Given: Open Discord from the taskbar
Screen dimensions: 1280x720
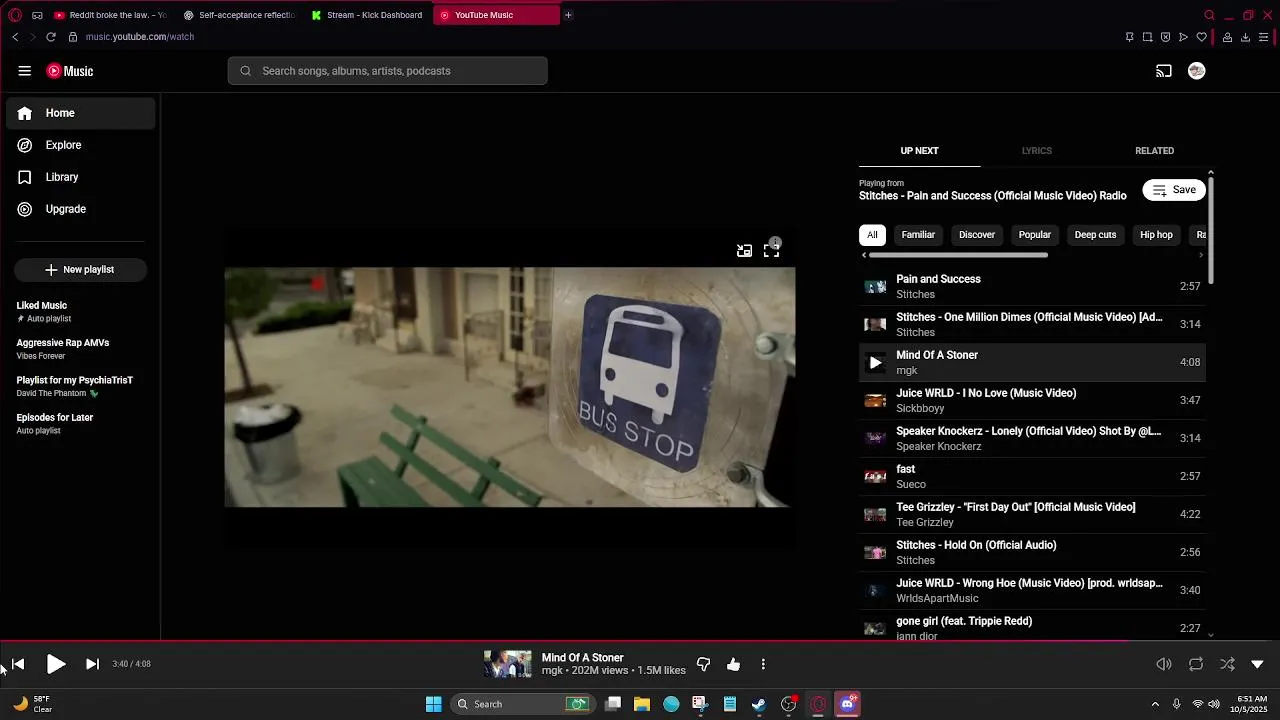Looking at the screenshot, I should pos(848,704).
